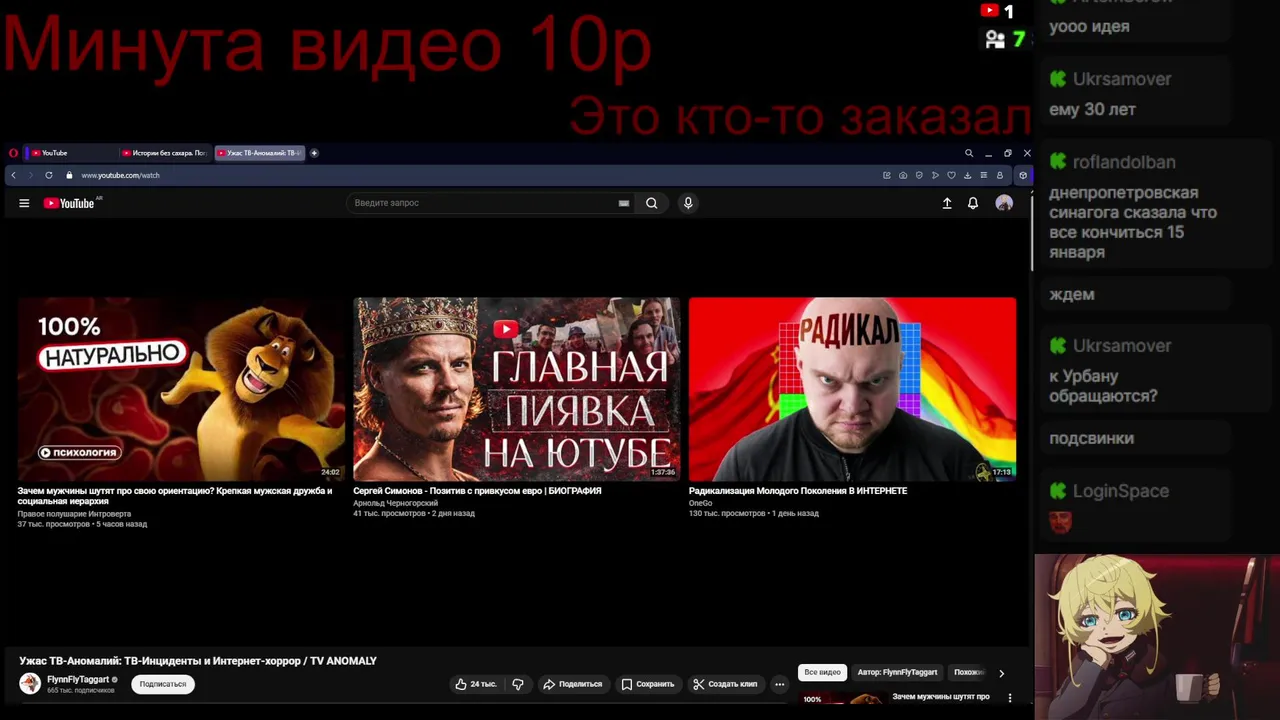Switch to the first YouTube tab

click(x=70, y=153)
